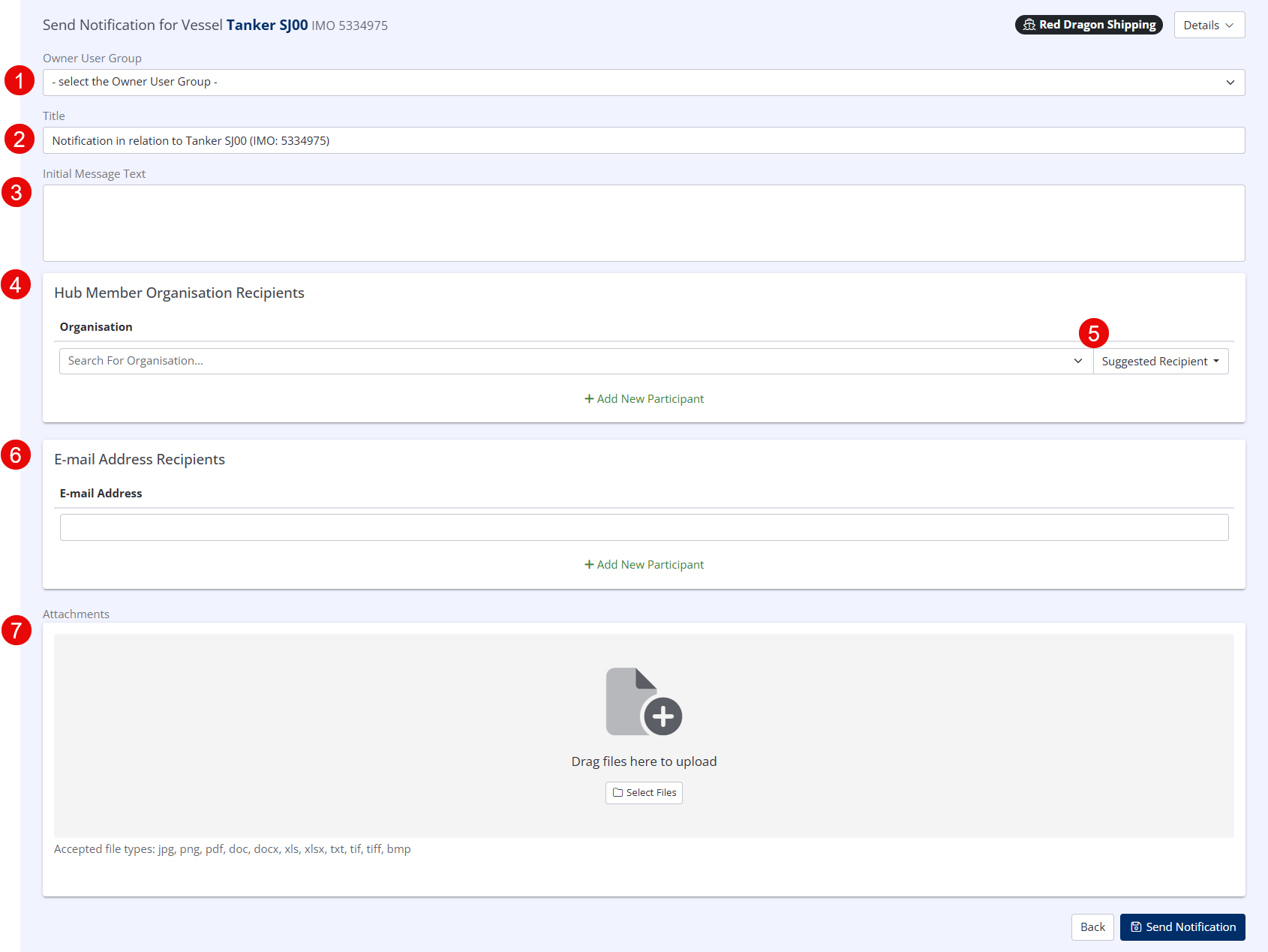The height and width of the screenshot is (952, 1268).
Task: Add new participant under Hub Member Organisation
Action: 644,399
